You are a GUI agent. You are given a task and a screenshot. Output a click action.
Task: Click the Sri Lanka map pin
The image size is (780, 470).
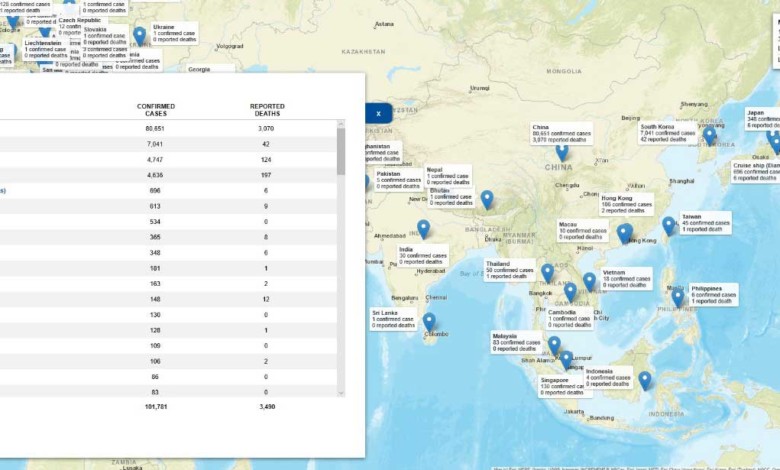click(428, 321)
